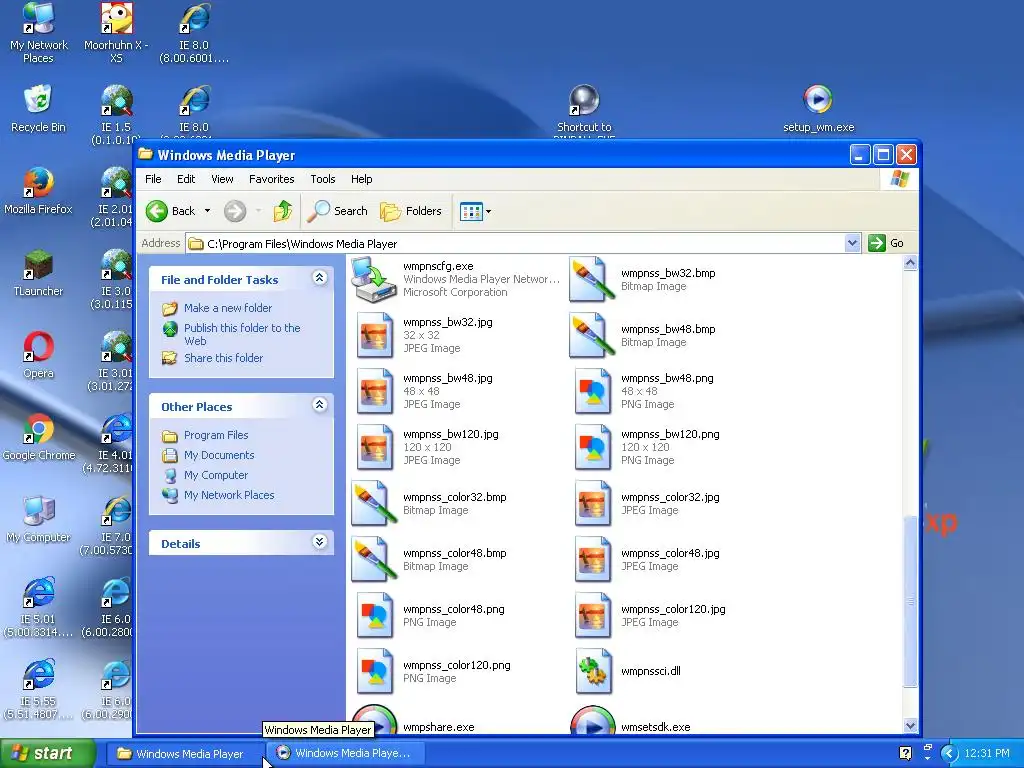The width and height of the screenshot is (1024, 768).
Task: Click the Go button
Action: [886, 243]
